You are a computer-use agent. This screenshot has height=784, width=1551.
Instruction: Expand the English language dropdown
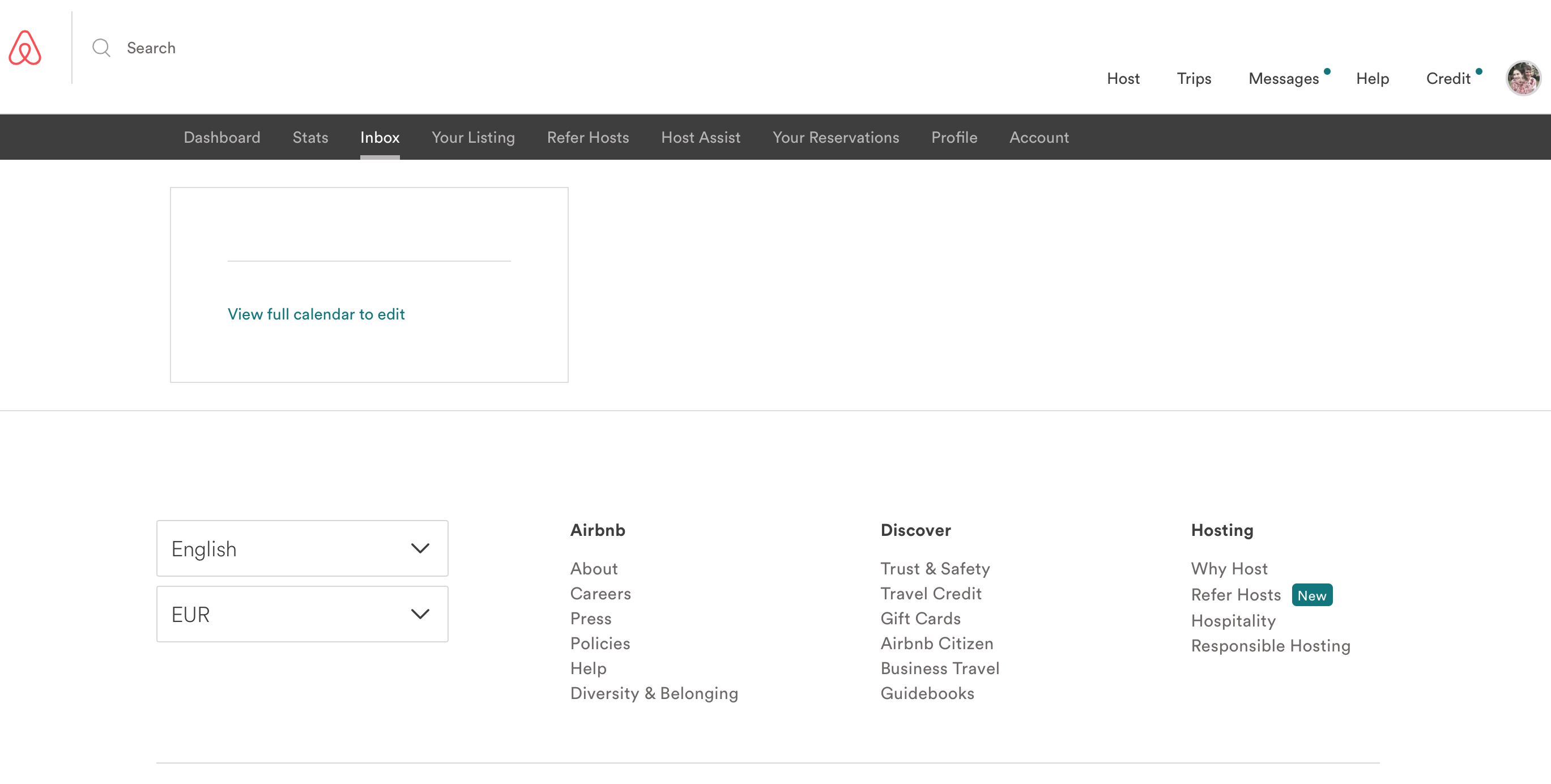[302, 548]
